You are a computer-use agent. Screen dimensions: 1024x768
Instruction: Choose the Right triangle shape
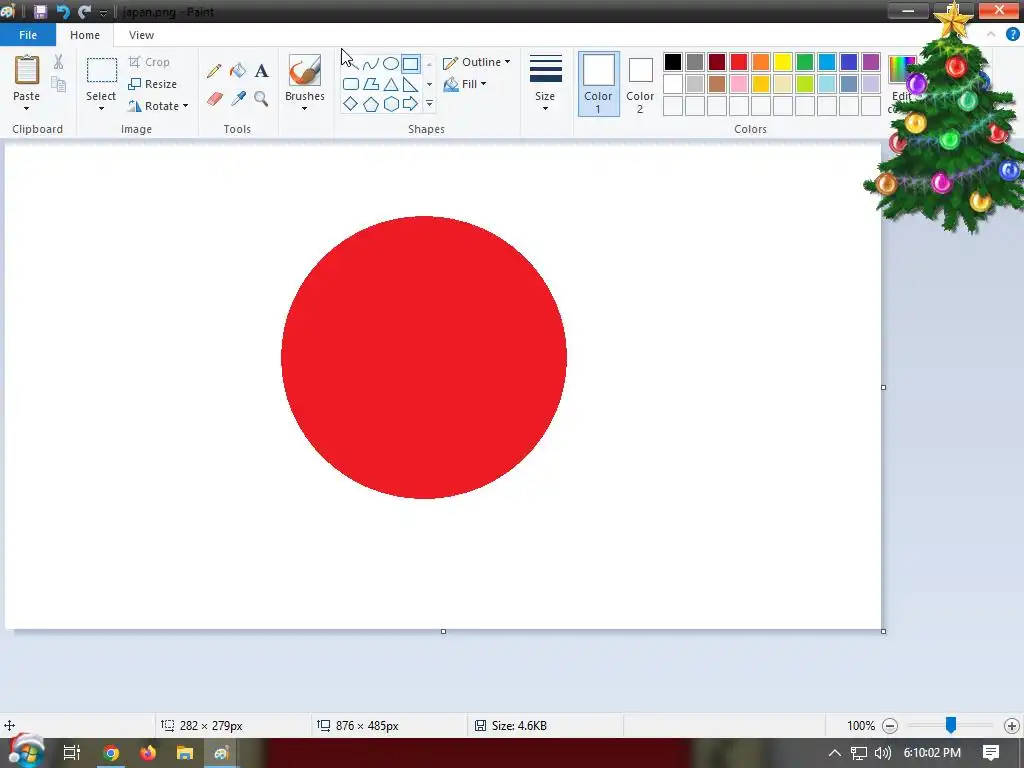(x=410, y=84)
